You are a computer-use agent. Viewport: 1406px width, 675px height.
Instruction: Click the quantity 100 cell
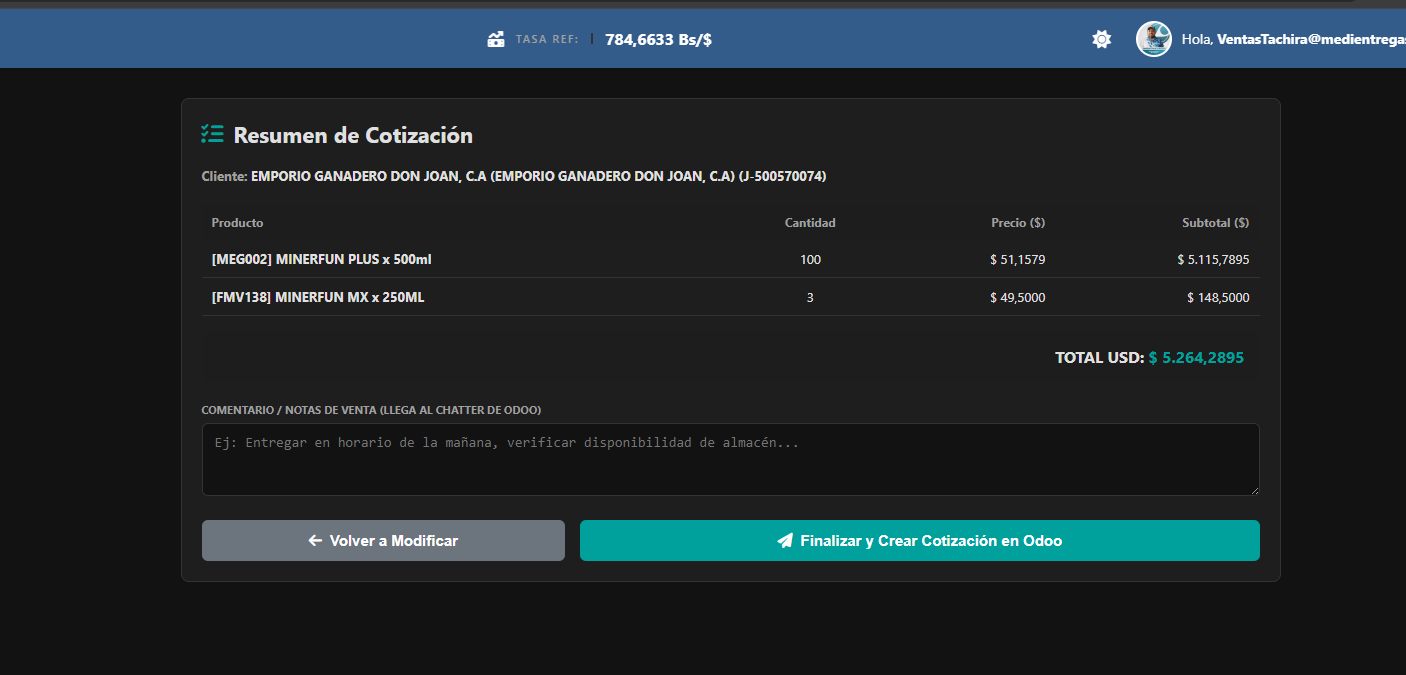click(x=810, y=259)
